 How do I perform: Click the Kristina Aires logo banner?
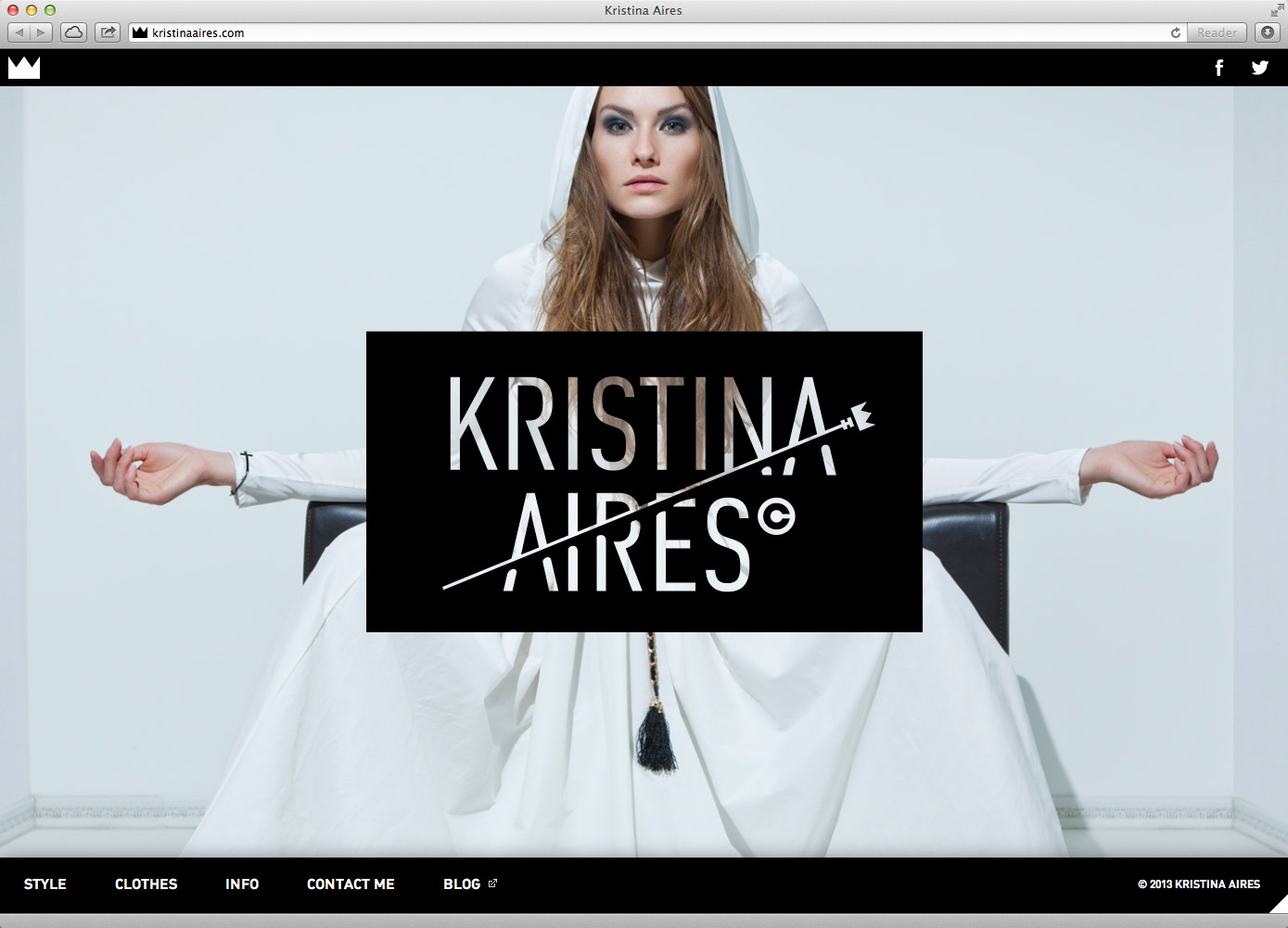click(644, 482)
